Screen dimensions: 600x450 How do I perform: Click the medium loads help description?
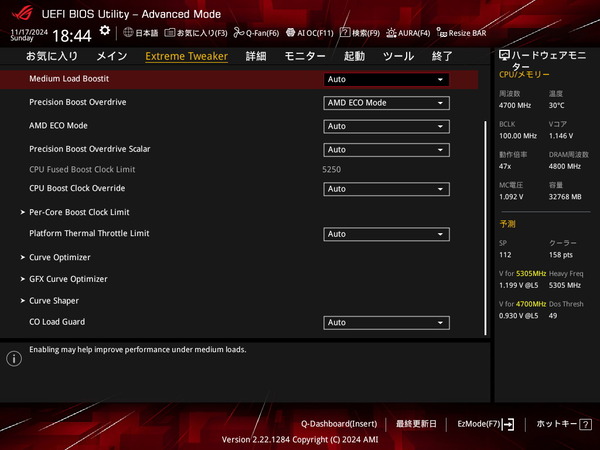pos(138,349)
